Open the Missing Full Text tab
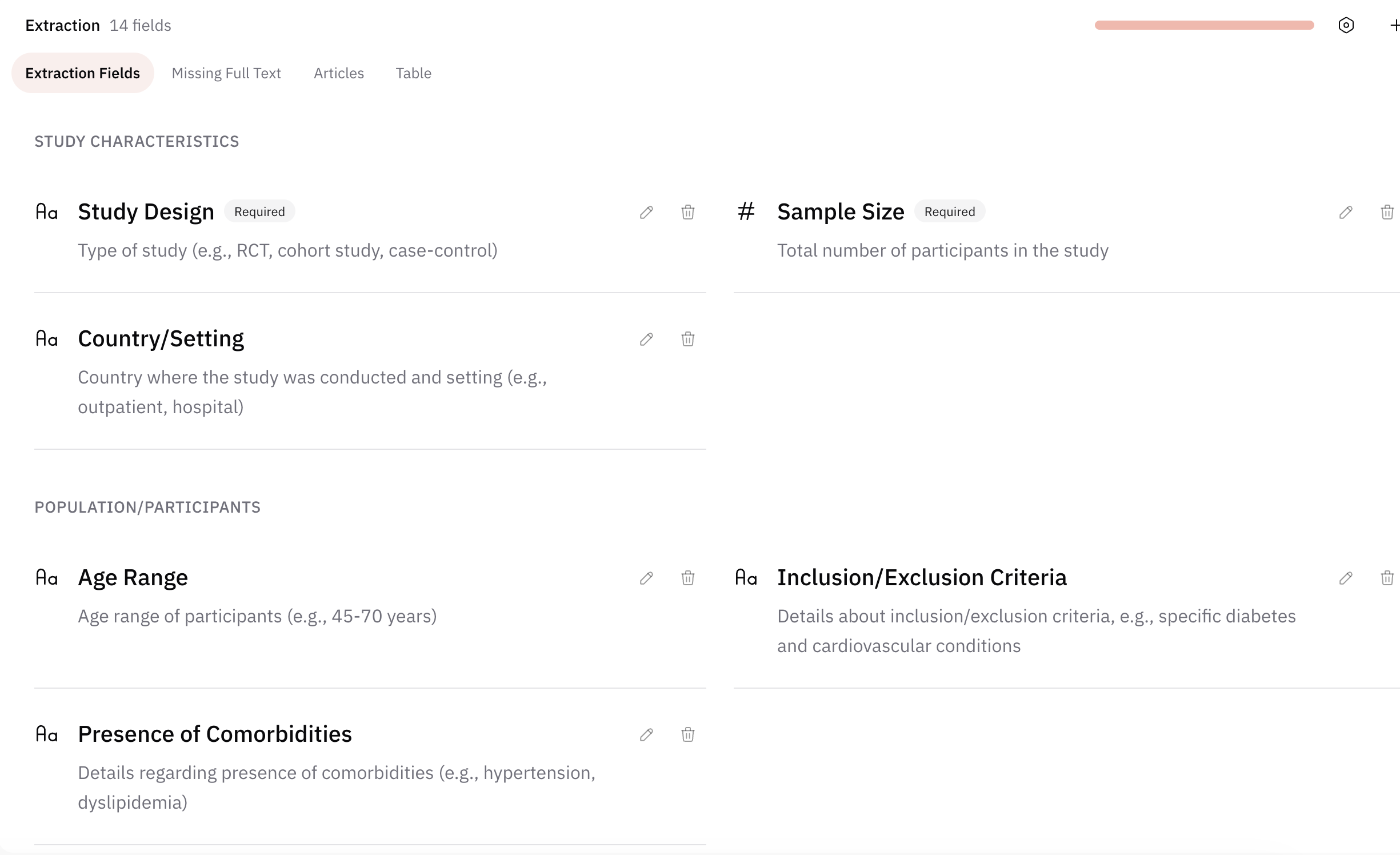 click(x=226, y=73)
